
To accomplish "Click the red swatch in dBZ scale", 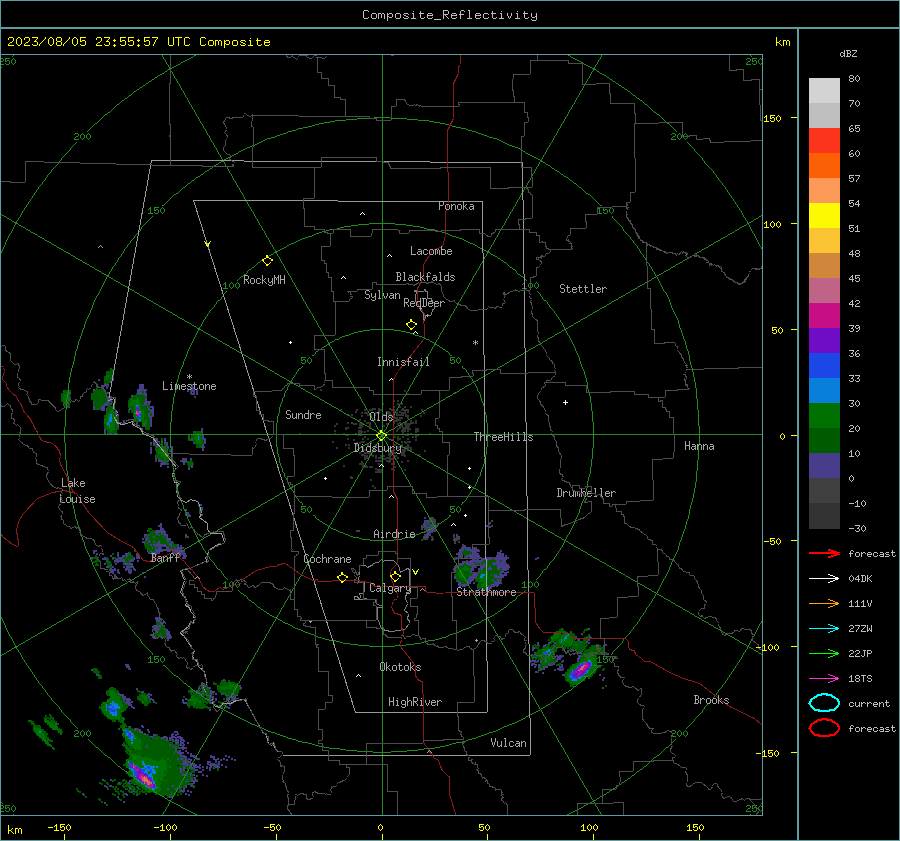I will pos(824,141).
